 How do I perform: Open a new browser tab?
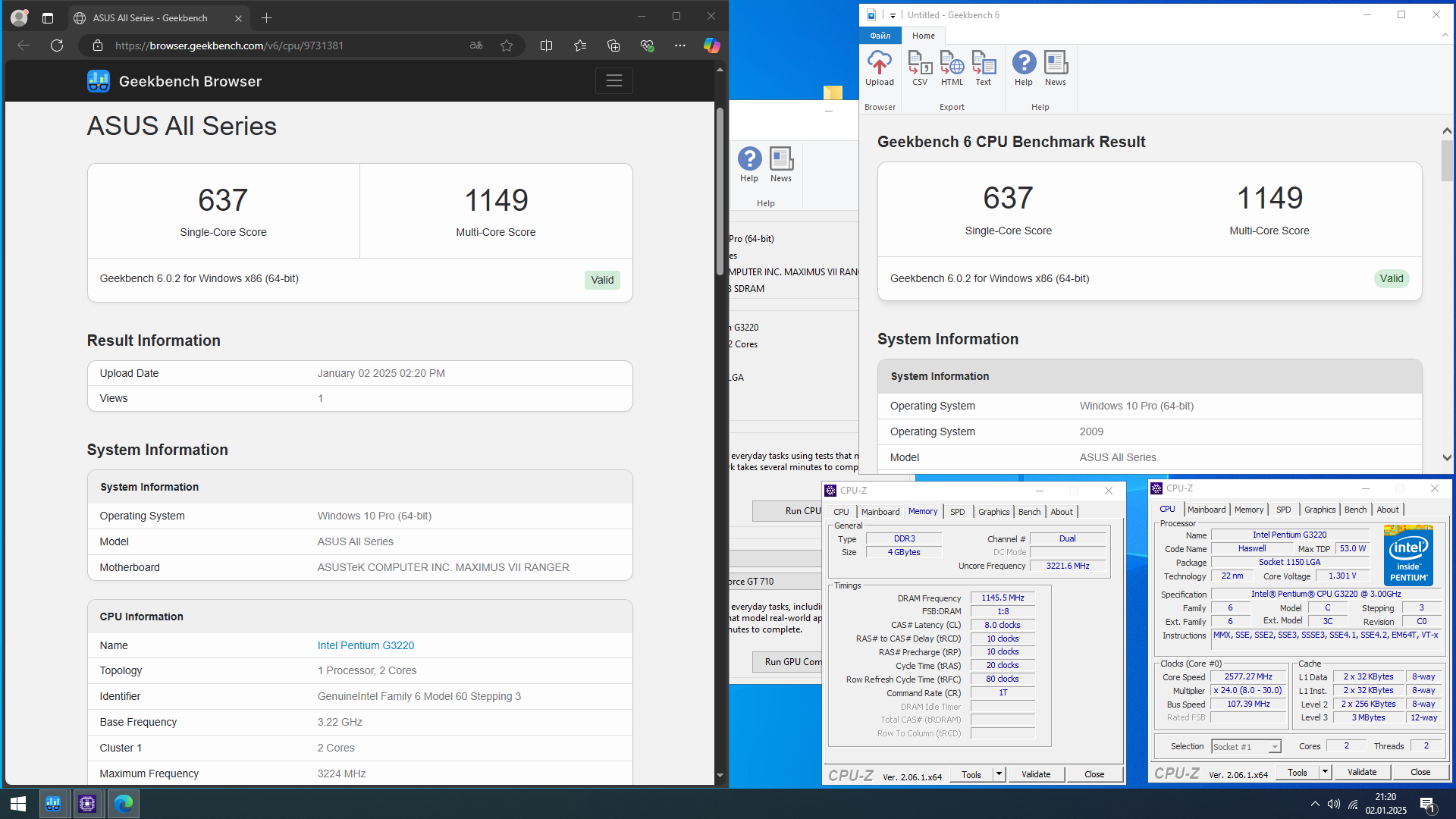[x=266, y=17]
